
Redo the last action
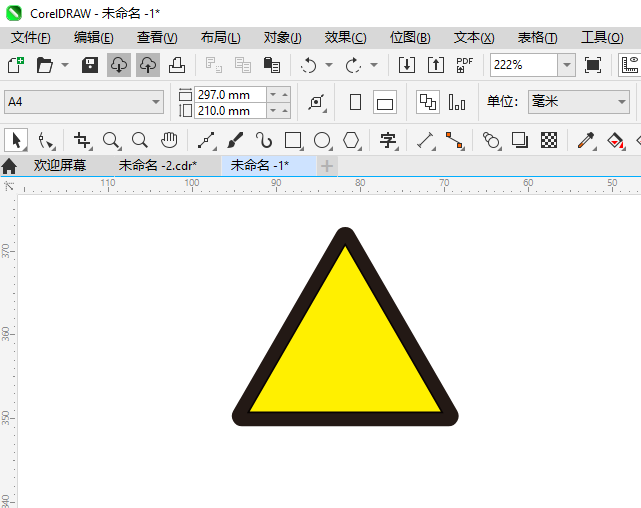tap(354, 65)
